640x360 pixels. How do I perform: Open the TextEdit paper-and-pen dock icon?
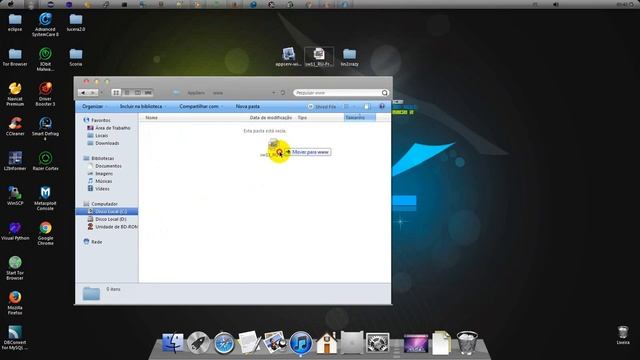[249, 342]
